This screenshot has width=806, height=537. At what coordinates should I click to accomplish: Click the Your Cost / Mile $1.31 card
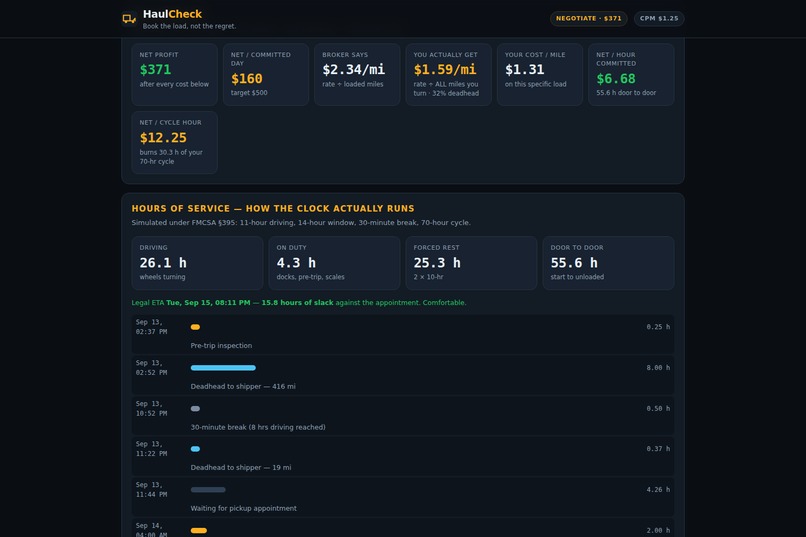click(x=540, y=75)
